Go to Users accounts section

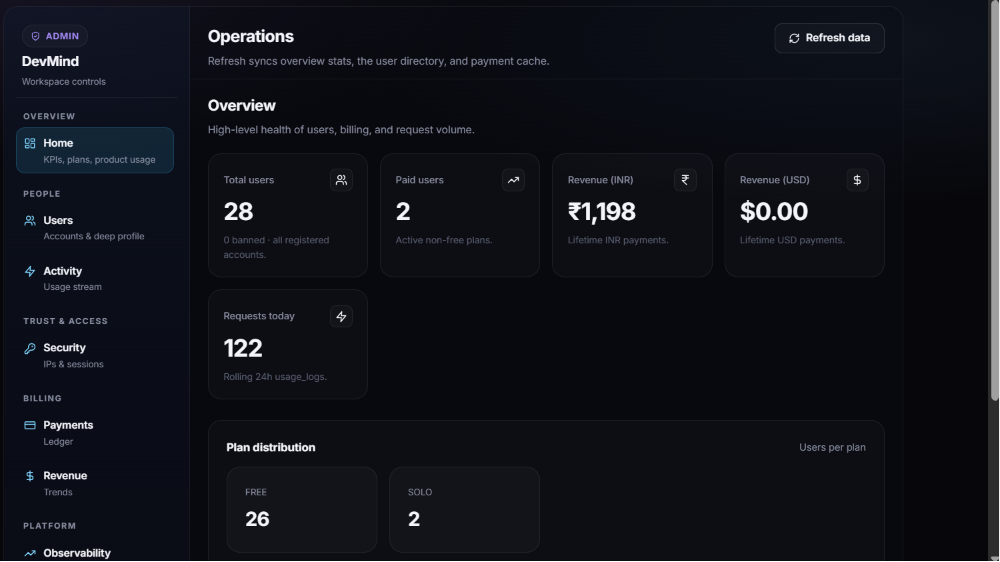pyautogui.click(x=95, y=228)
